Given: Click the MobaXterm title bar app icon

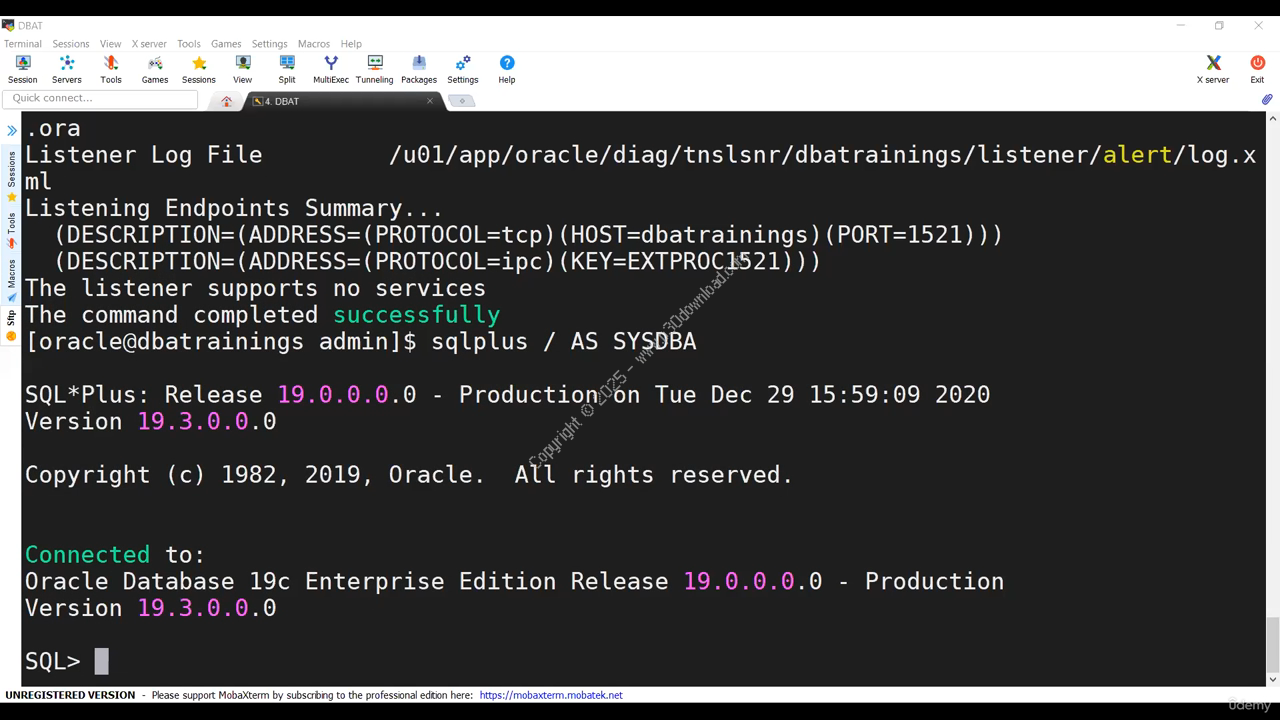Looking at the screenshot, I should coord(8,25).
